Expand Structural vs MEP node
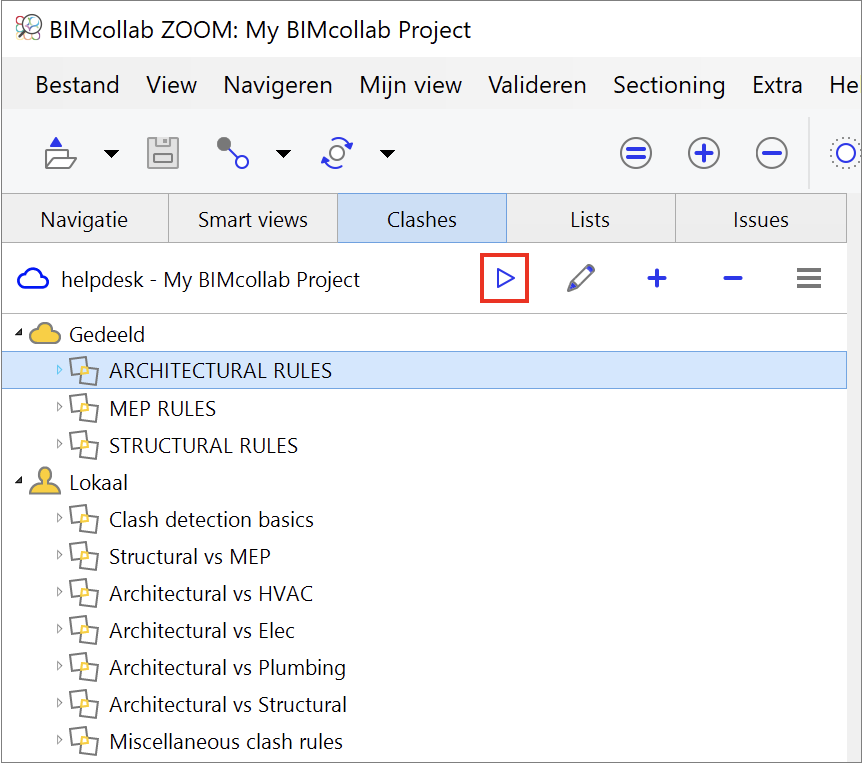Viewport: 862px width, 764px height. 59,555
